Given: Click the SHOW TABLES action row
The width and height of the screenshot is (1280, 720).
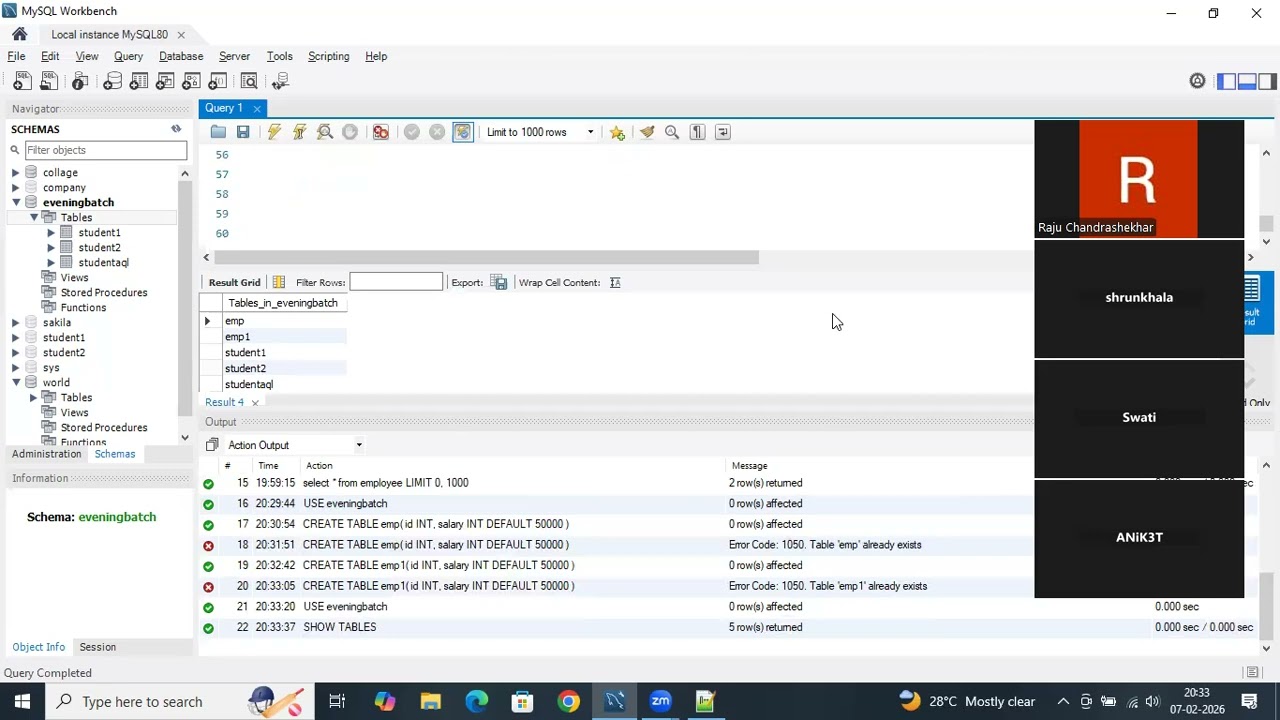Looking at the screenshot, I should [x=728, y=627].
